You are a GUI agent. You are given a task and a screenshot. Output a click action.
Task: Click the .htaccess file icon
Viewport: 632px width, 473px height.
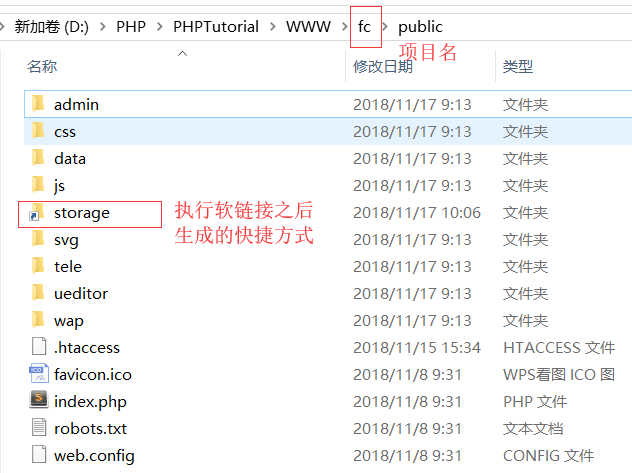point(39,347)
